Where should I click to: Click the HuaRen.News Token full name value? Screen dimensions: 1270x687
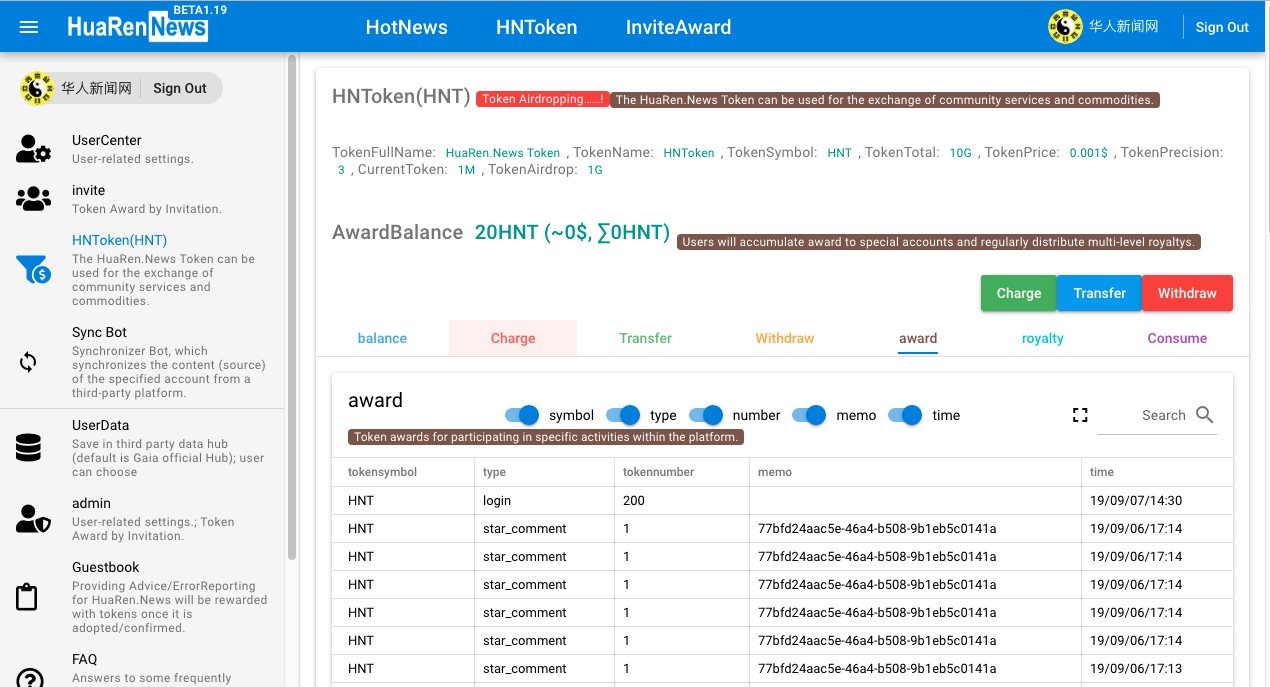(503, 153)
